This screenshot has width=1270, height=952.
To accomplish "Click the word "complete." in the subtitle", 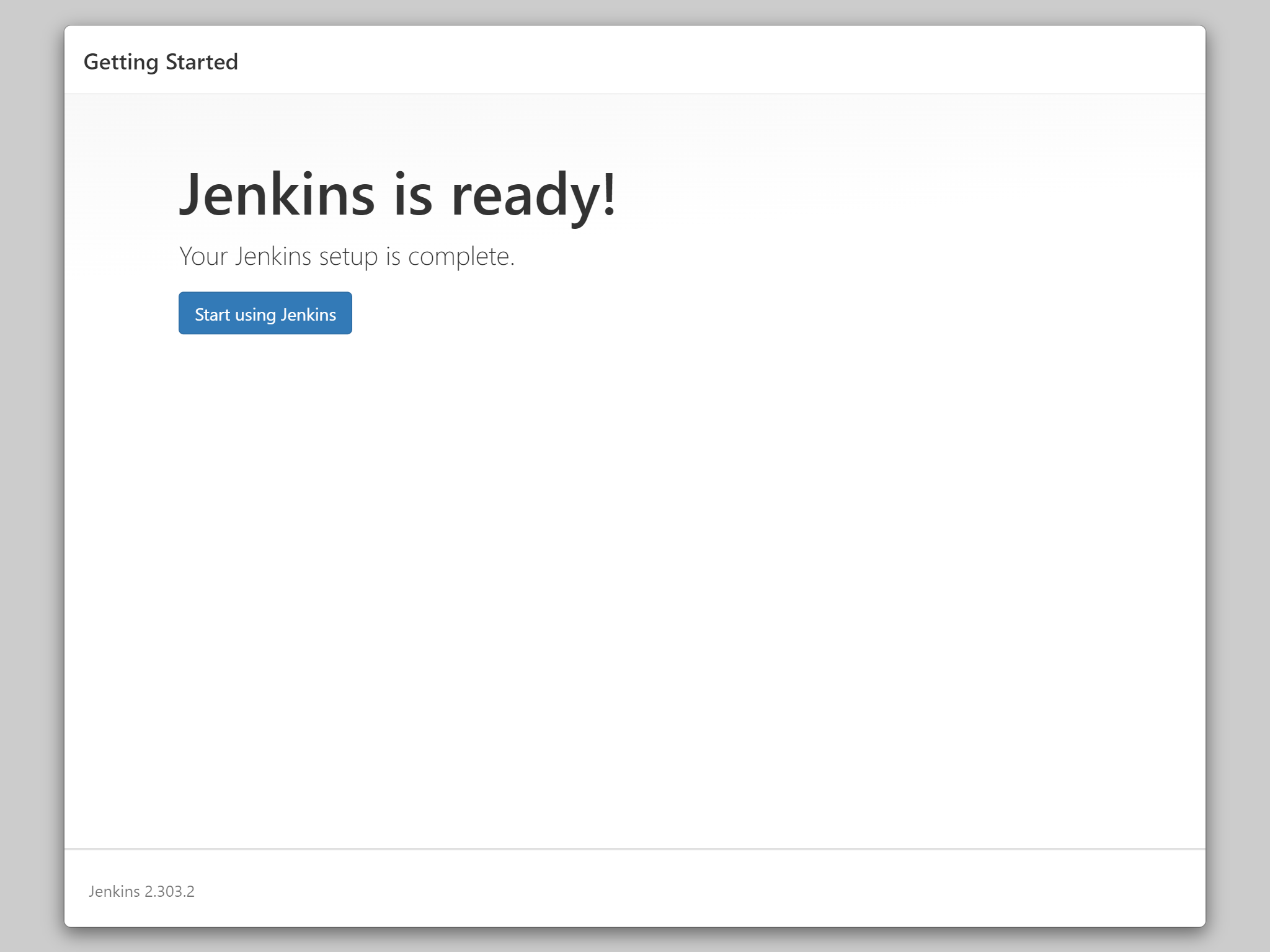I will tap(461, 257).
